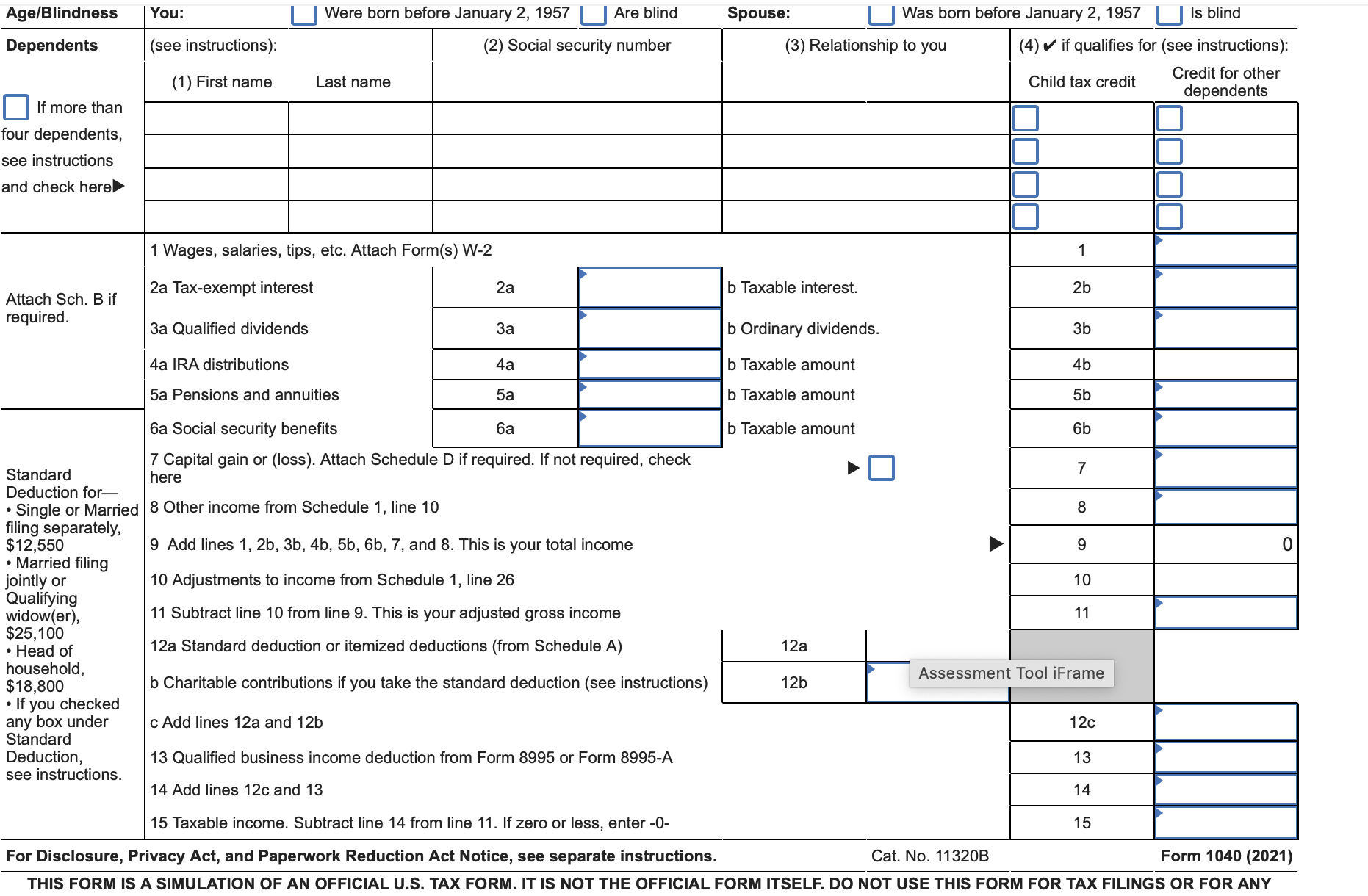Select the line 1 wages amount field
This screenshot has height=896, width=1368.
coord(1226,250)
